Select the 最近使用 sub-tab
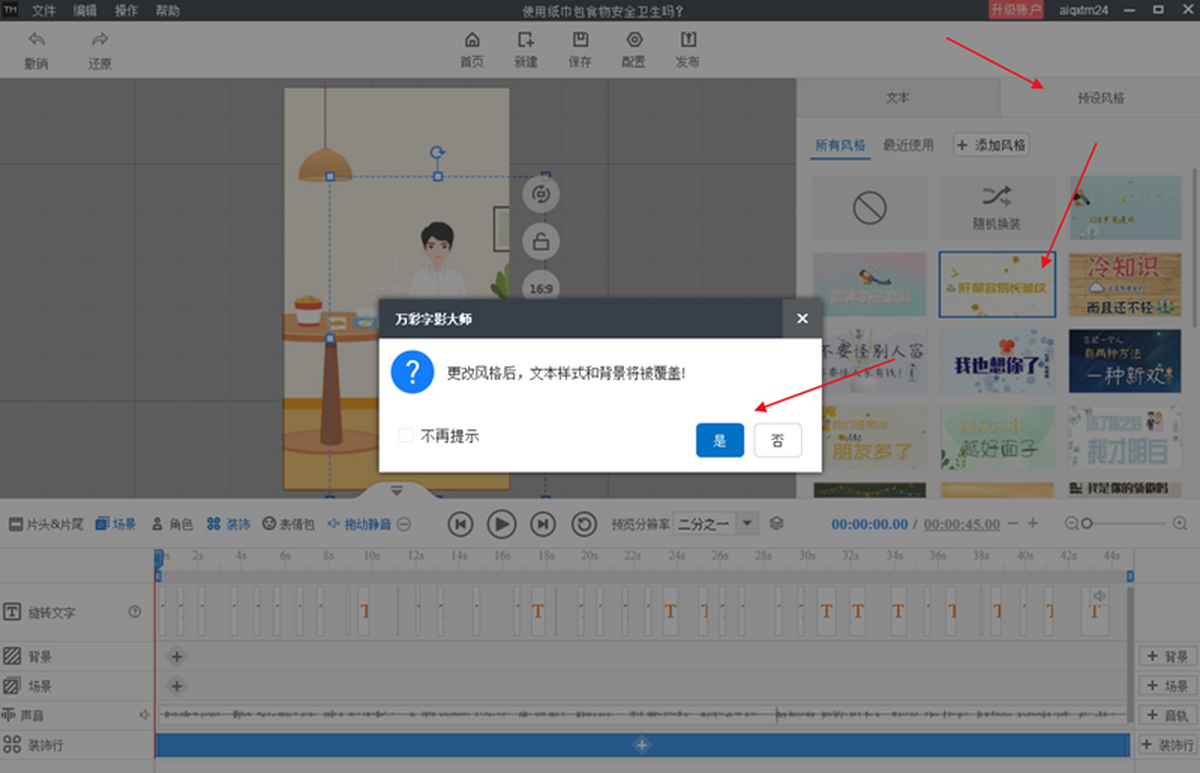1200x773 pixels. click(908, 145)
